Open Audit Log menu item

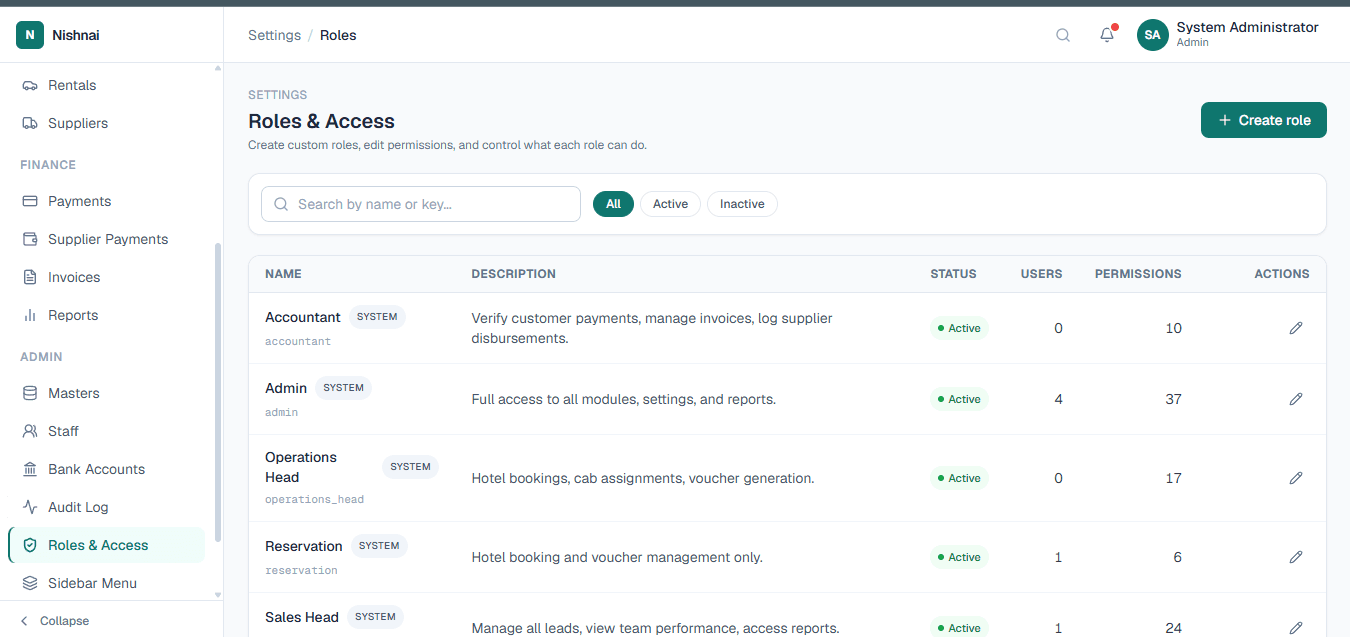pyautogui.click(x=106, y=507)
